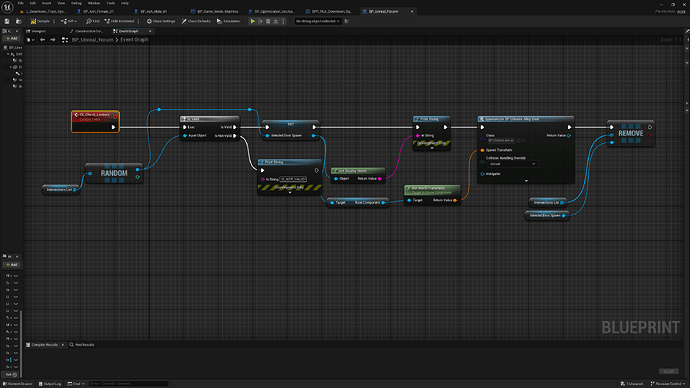Open the Output Log
The image size is (690, 388).
[x=50, y=384]
